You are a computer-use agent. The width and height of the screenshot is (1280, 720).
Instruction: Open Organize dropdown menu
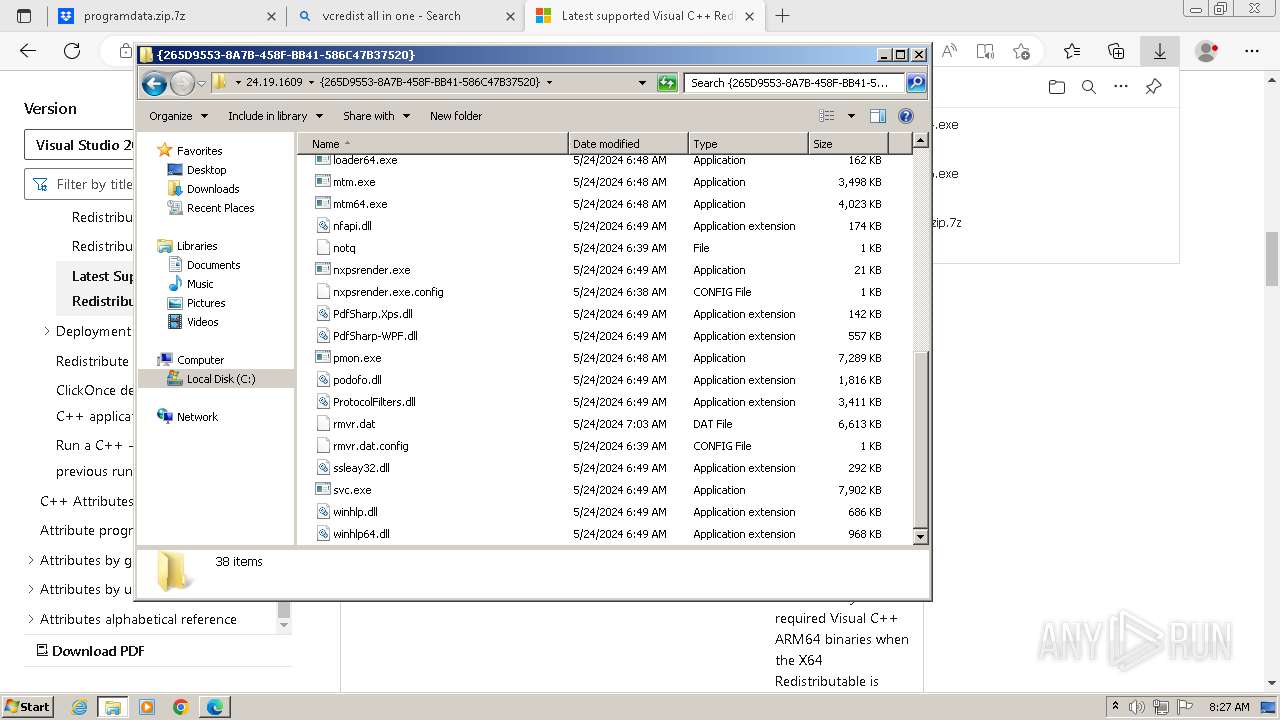coord(179,116)
